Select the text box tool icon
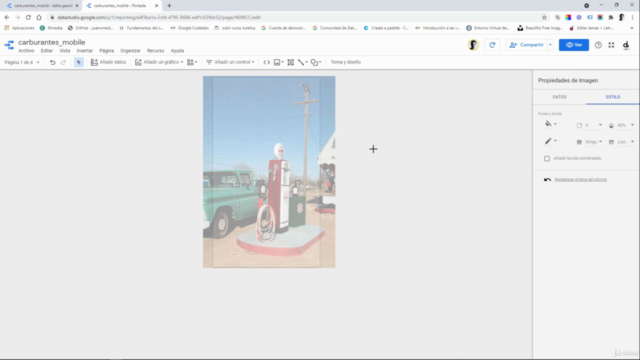 tap(291, 62)
